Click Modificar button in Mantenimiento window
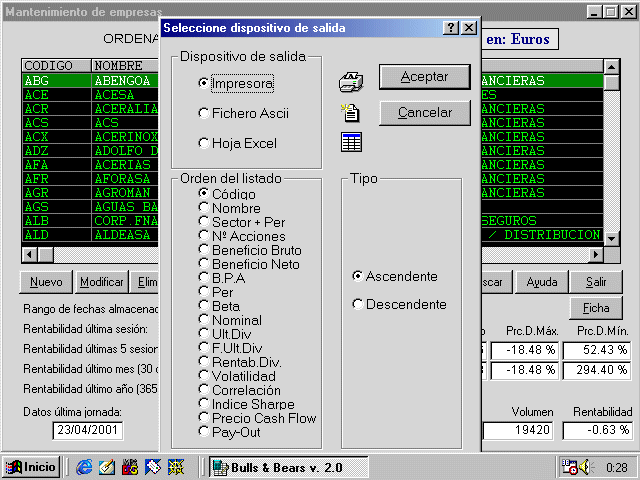This screenshot has height=480, width=640. point(102,282)
